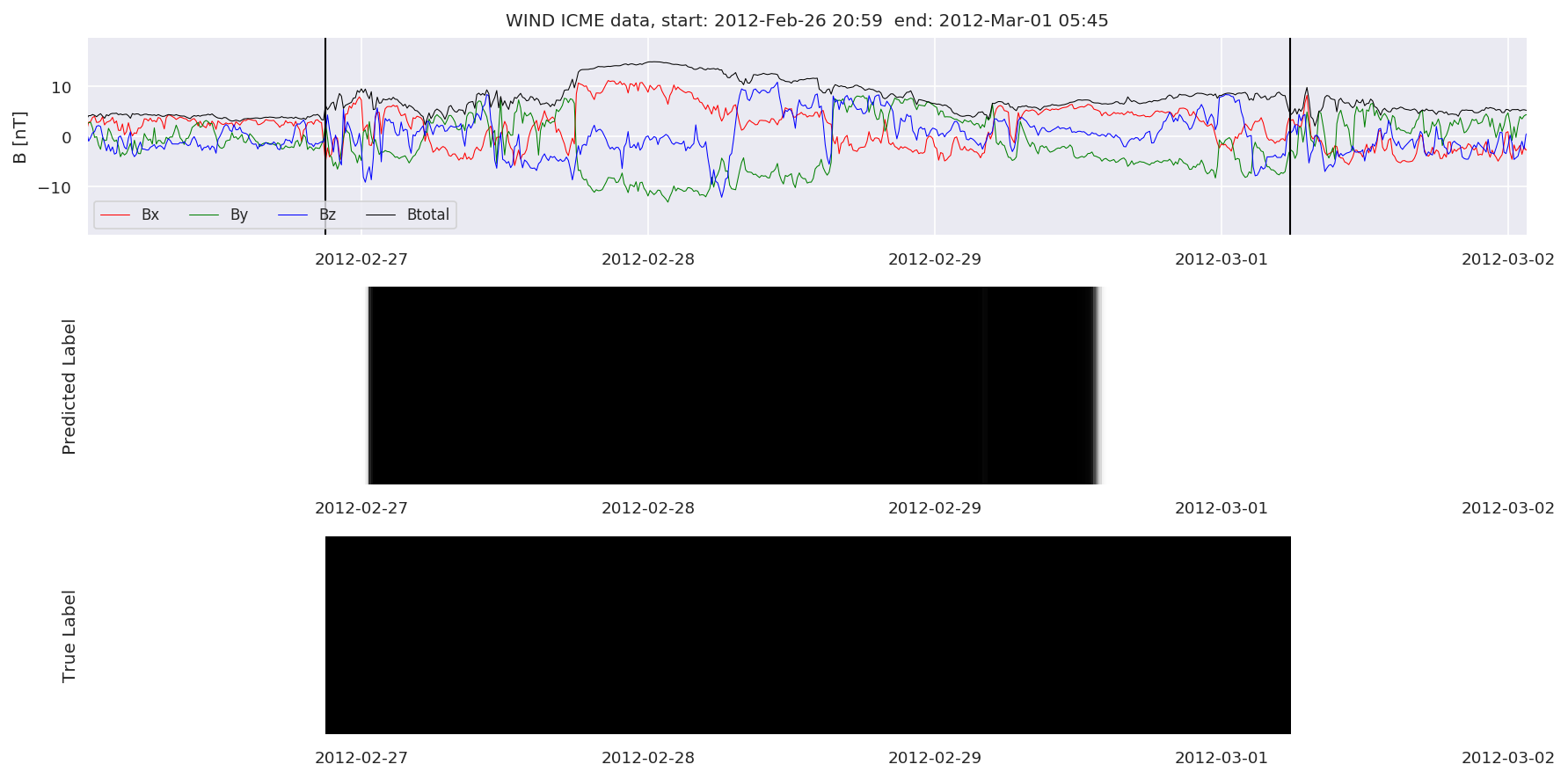Click the ICME end vertical marker line
Viewport: 1568px width, 779px height.
[x=1290, y=136]
